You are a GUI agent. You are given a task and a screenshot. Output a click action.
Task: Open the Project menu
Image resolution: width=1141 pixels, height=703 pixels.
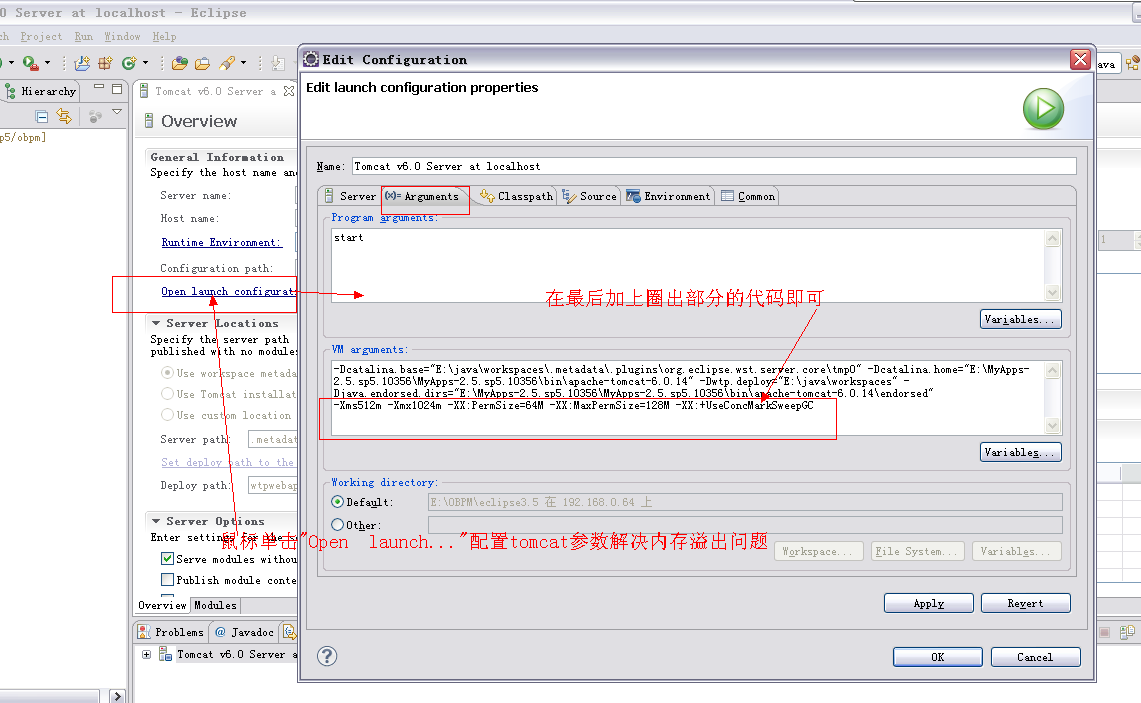41,36
